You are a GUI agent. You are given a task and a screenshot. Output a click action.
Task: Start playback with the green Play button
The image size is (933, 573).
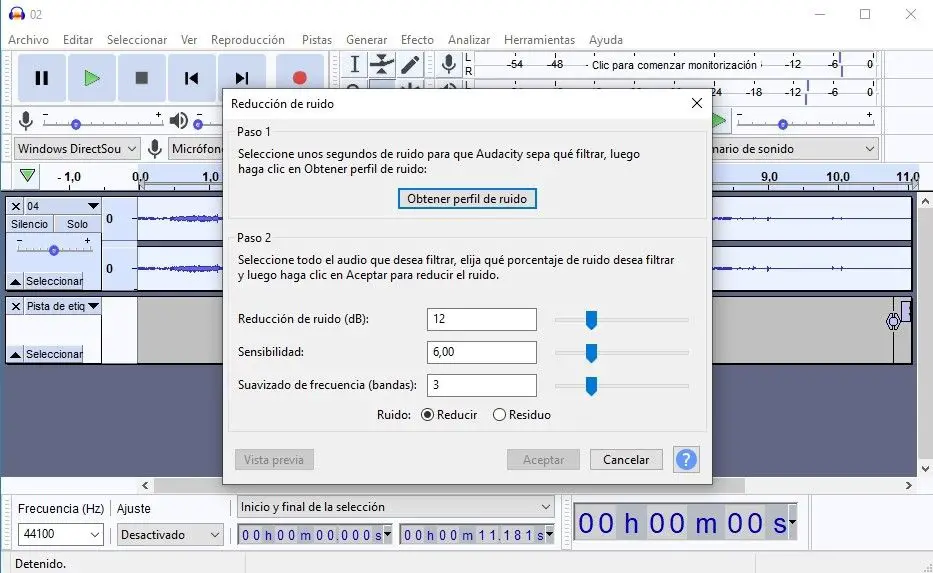point(92,78)
